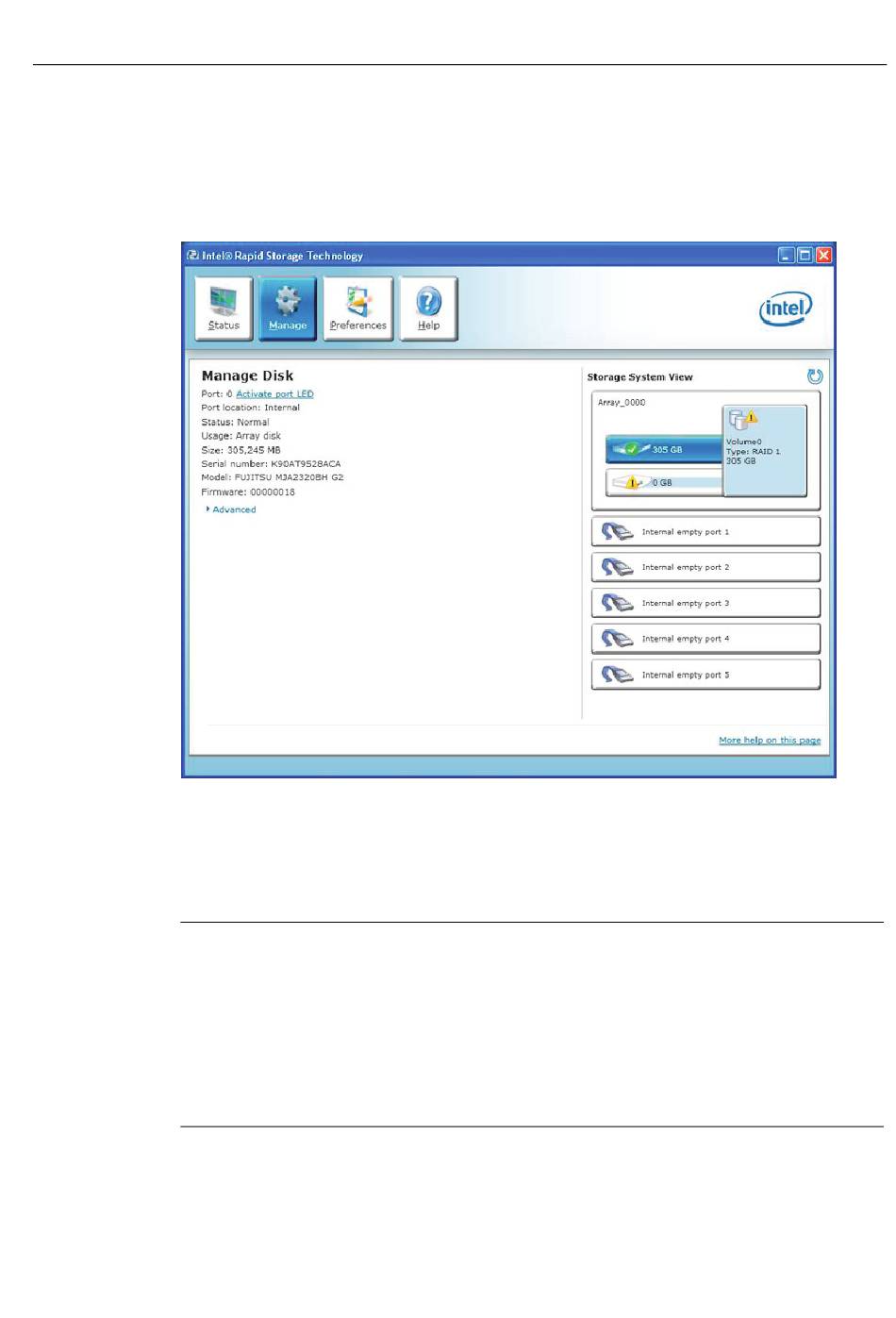Click the title bar application icon
This screenshot has width=896, height=1318.
click(x=192, y=256)
